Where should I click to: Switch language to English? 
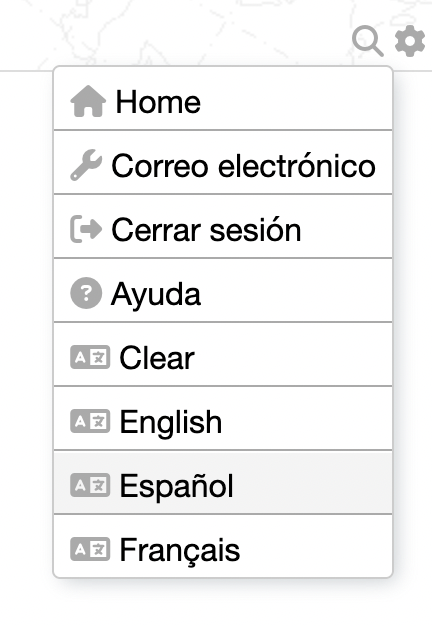point(223,418)
